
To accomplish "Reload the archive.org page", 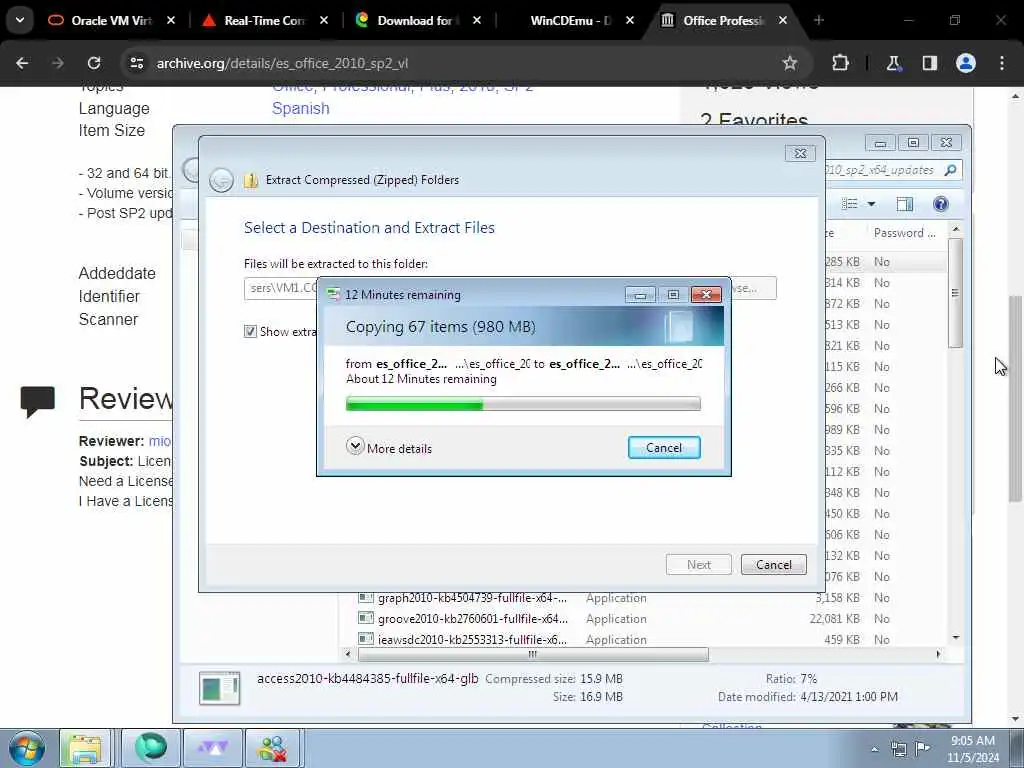I will pyautogui.click(x=94, y=63).
